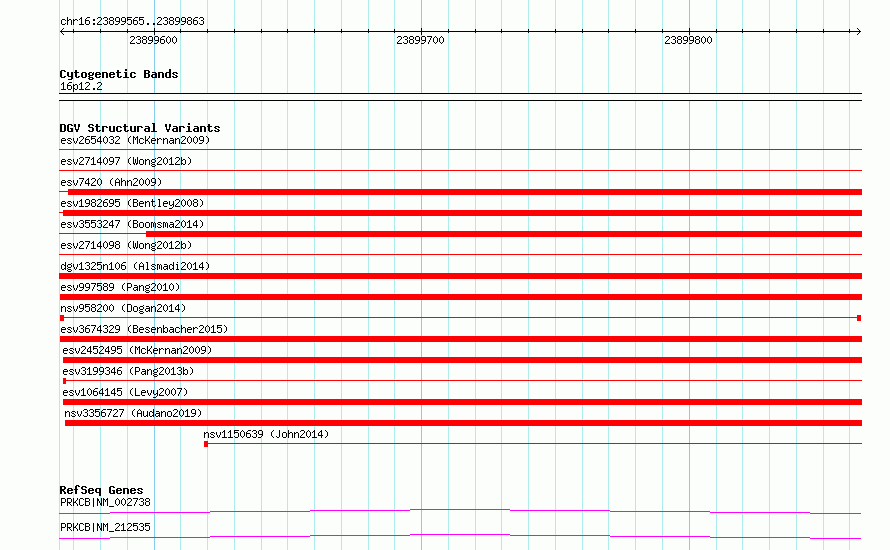This screenshot has height=550, width=890.
Task: Select the esv997589 (Pang2010) label
Action: tap(120, 287)
